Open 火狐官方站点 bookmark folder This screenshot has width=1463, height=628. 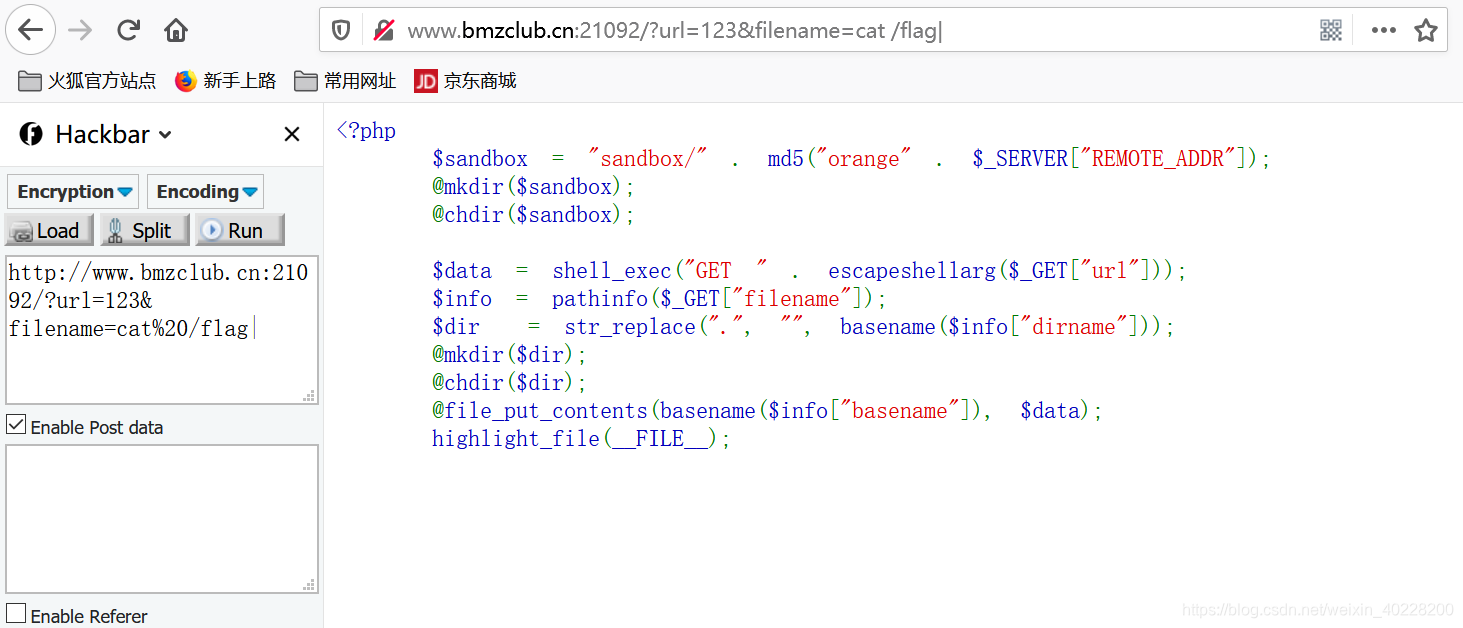[87, 81]
